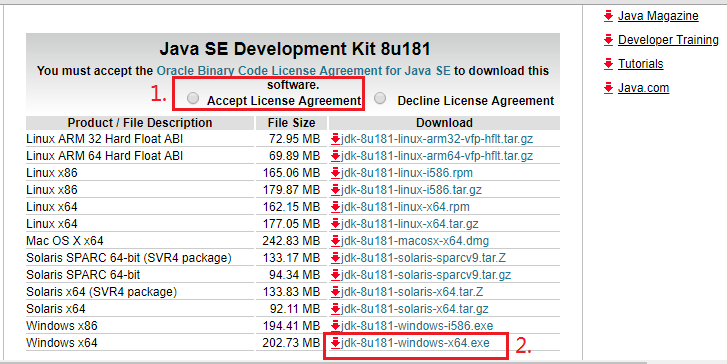
Task: Download jdk-8u181-linux-arm32-vfp-hflt.tar.gz
Action: [437, 139]
